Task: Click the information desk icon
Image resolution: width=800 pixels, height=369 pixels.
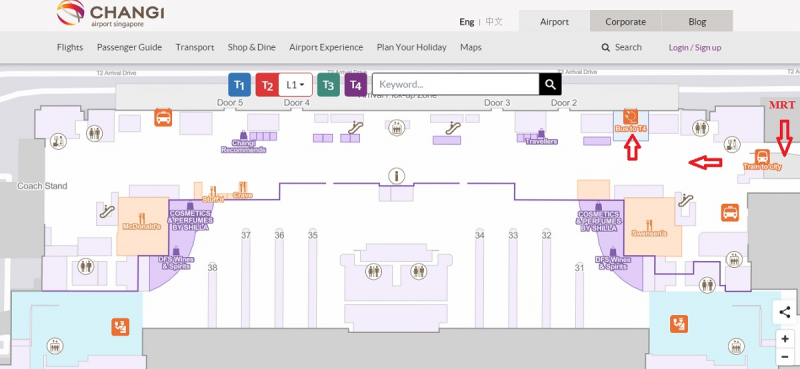Action: coord(396,176)
